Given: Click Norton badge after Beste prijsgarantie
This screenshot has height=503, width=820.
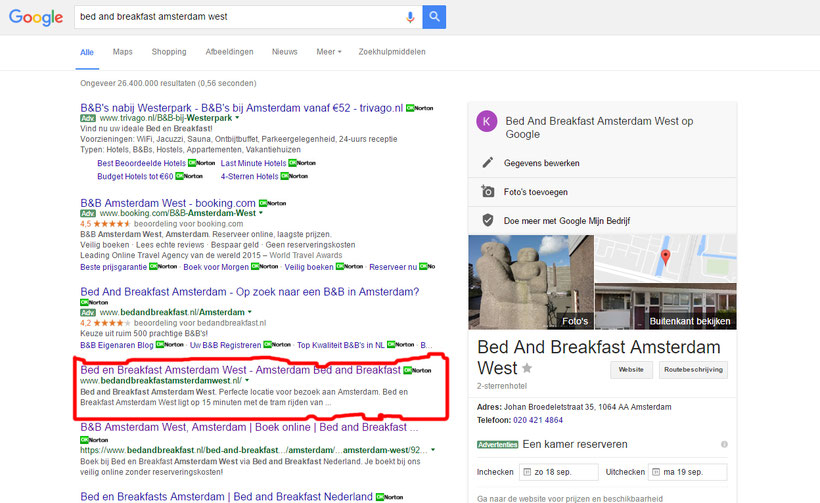Looking at the screenshot, I should tap(163, 267).
